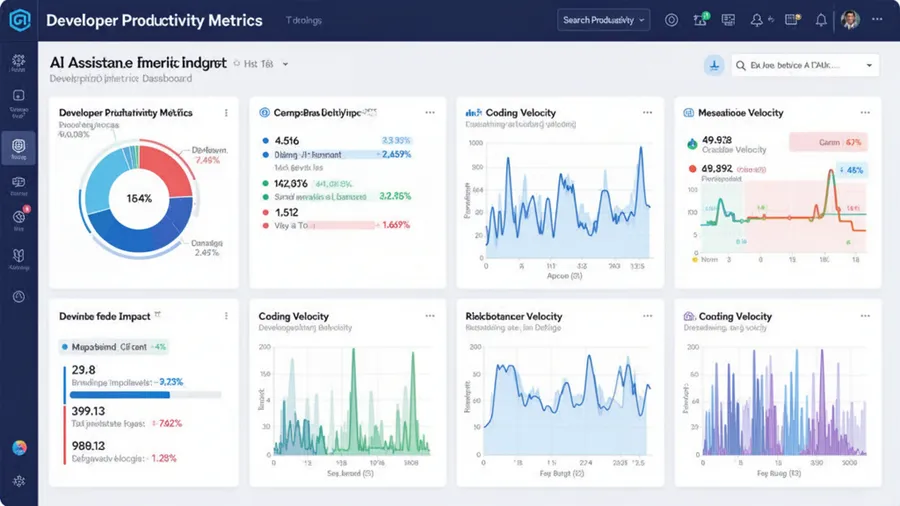
Task: Click the 399.13 impact value
Action: [88, 411]
